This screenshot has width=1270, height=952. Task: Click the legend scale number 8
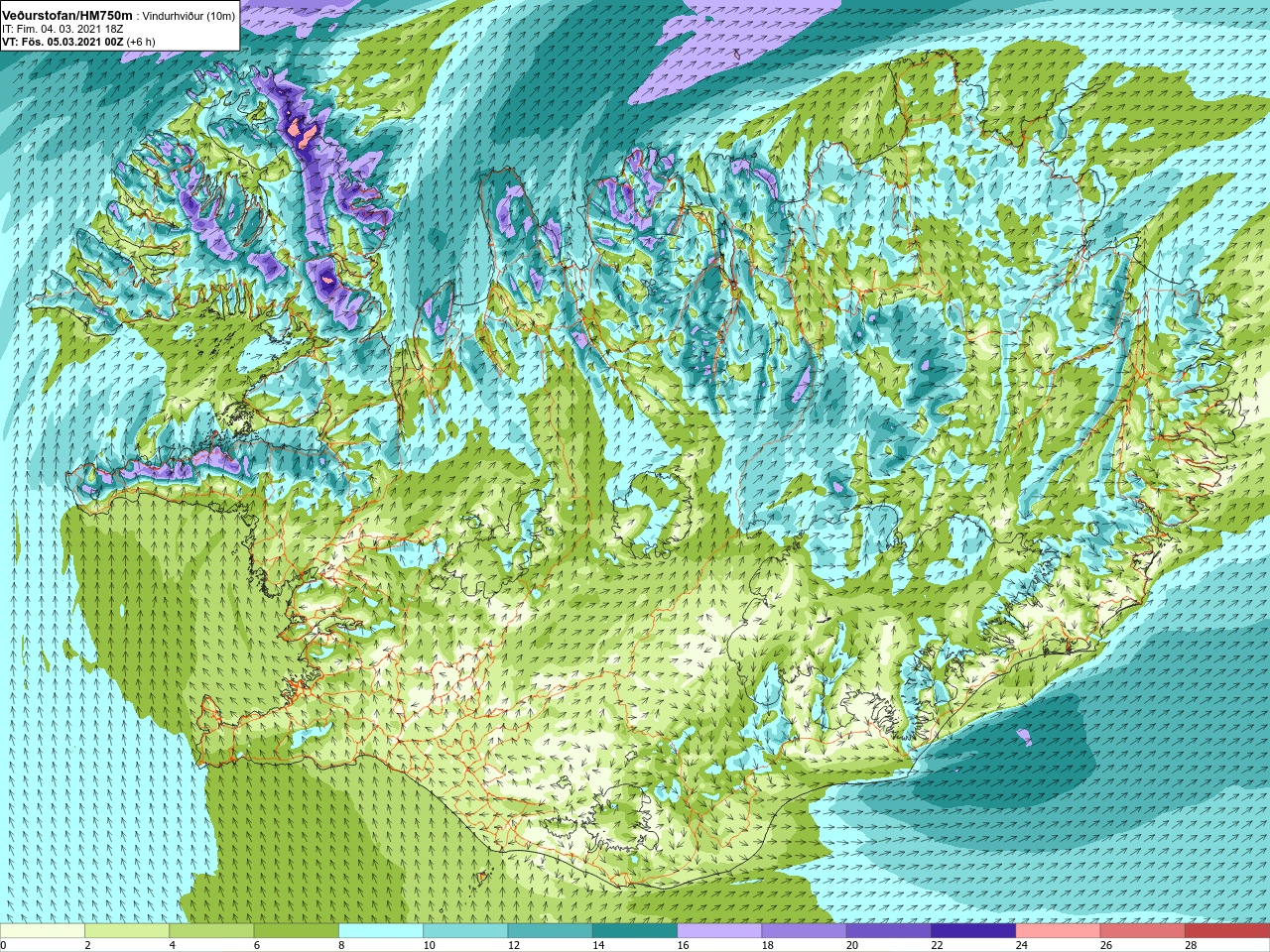(x=342, y=945)
